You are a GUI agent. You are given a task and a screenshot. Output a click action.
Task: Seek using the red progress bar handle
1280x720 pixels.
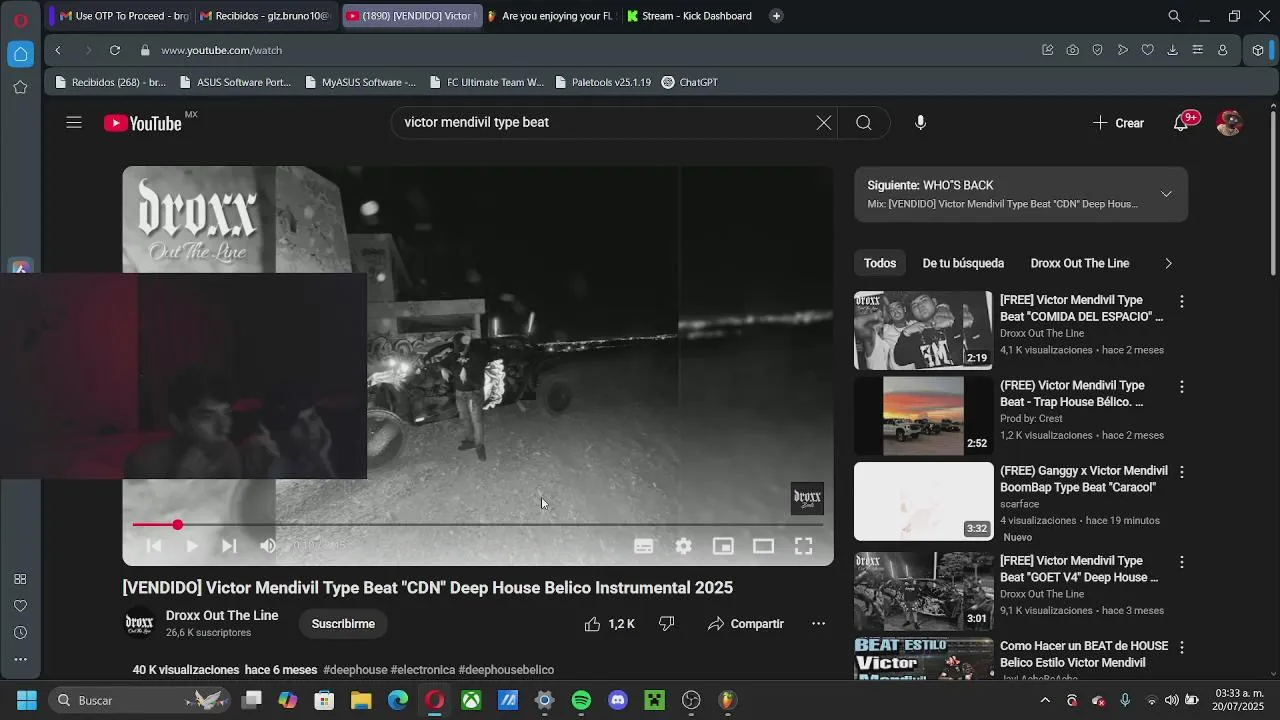point(177,525)
